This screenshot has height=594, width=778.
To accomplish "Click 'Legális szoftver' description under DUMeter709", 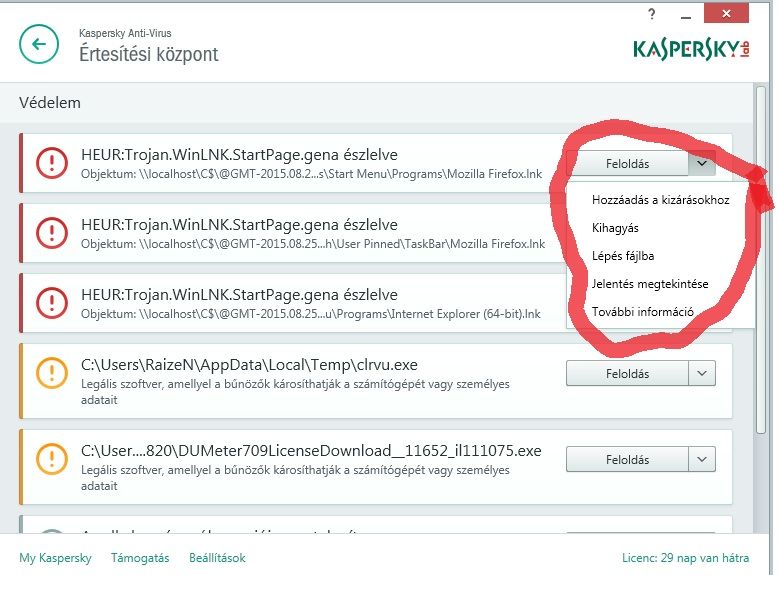I will click(295, 477).
